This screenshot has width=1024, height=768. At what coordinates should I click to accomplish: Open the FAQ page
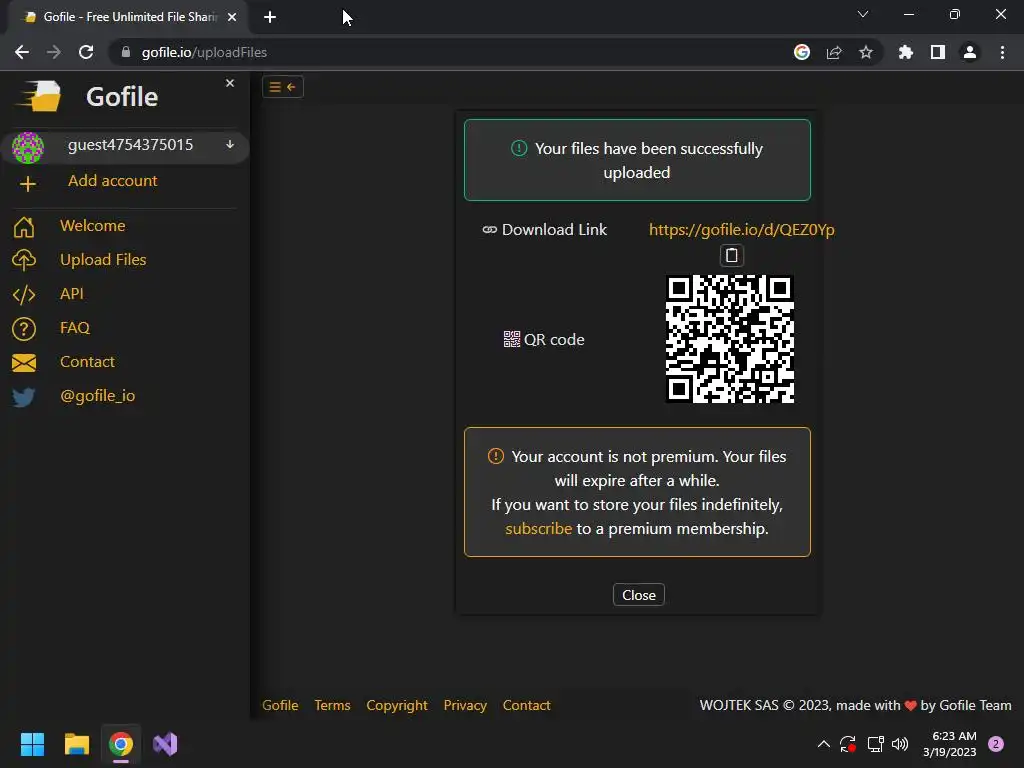[74, 327]
